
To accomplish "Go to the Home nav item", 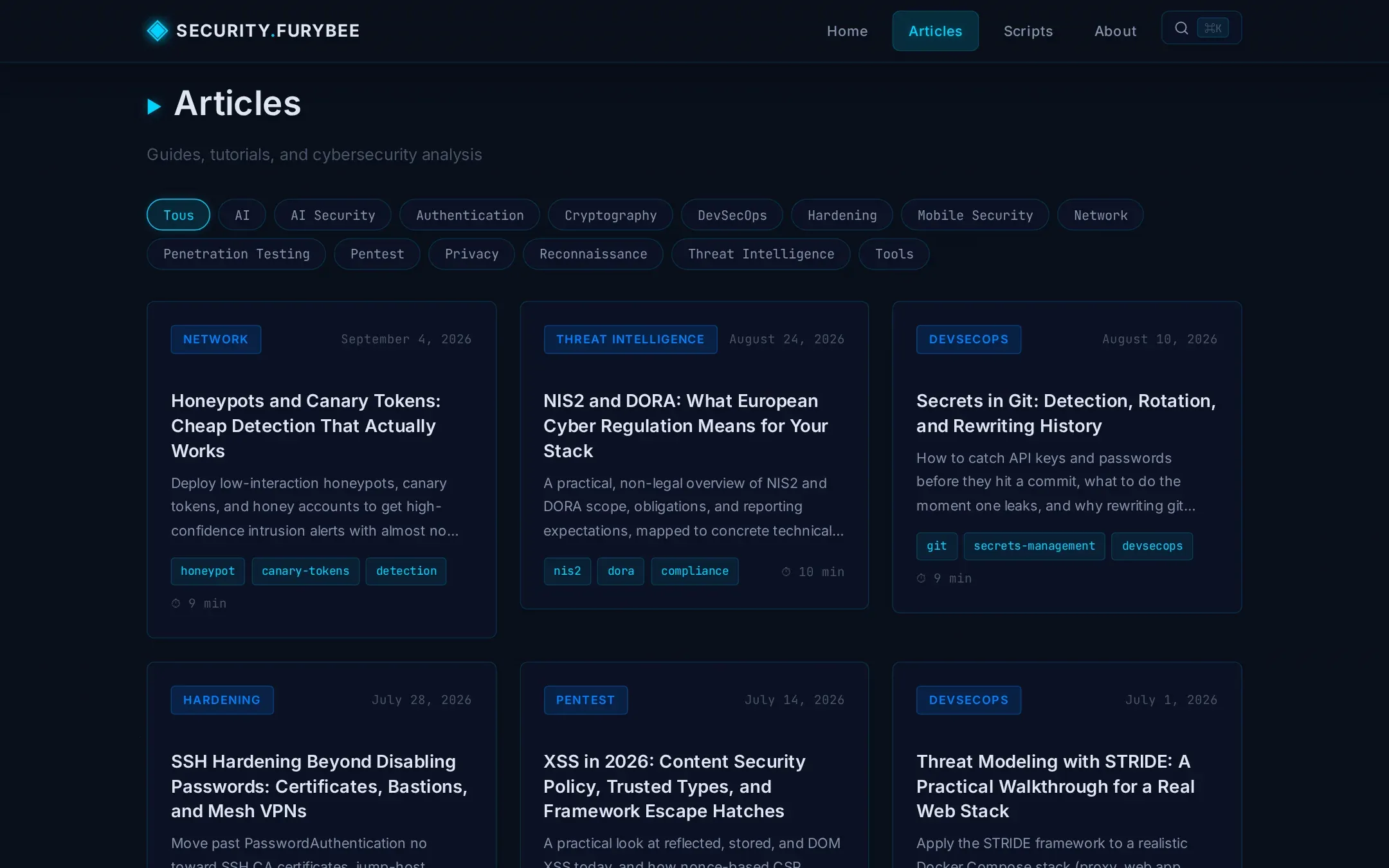I will (847, 31).
